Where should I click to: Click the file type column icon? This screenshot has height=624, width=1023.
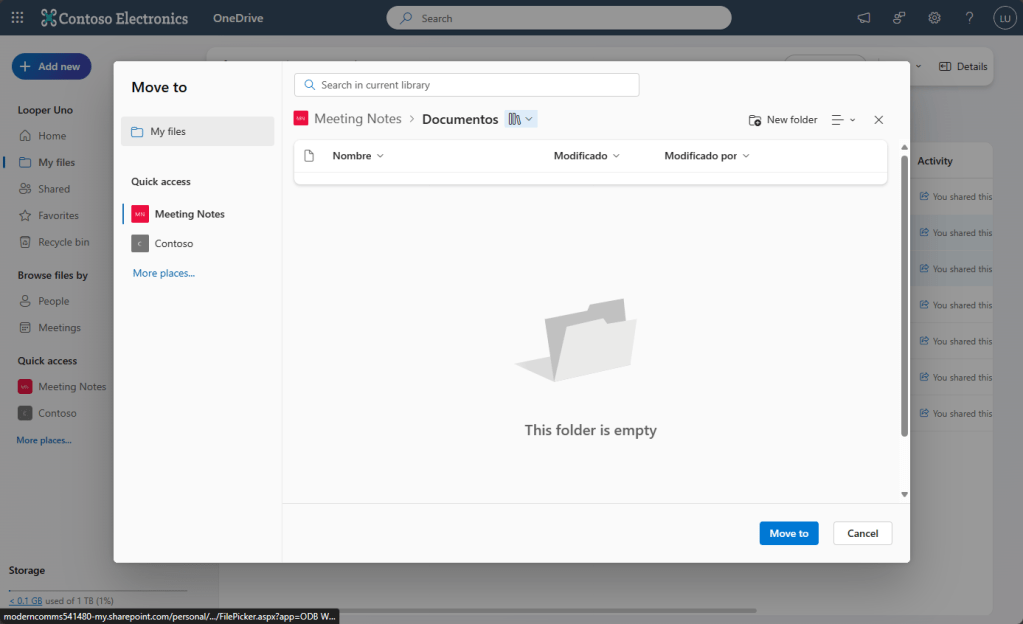point(309,156)
